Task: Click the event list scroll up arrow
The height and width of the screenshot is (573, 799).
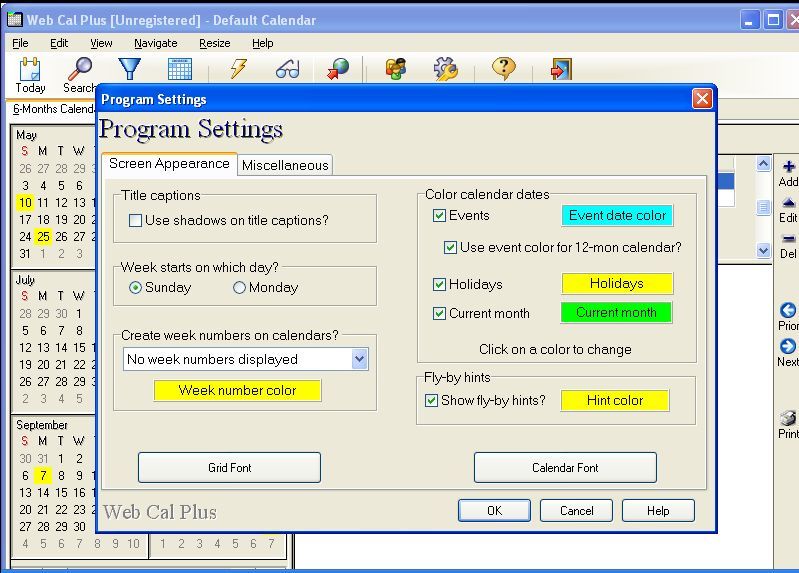Action: point(763,164)
